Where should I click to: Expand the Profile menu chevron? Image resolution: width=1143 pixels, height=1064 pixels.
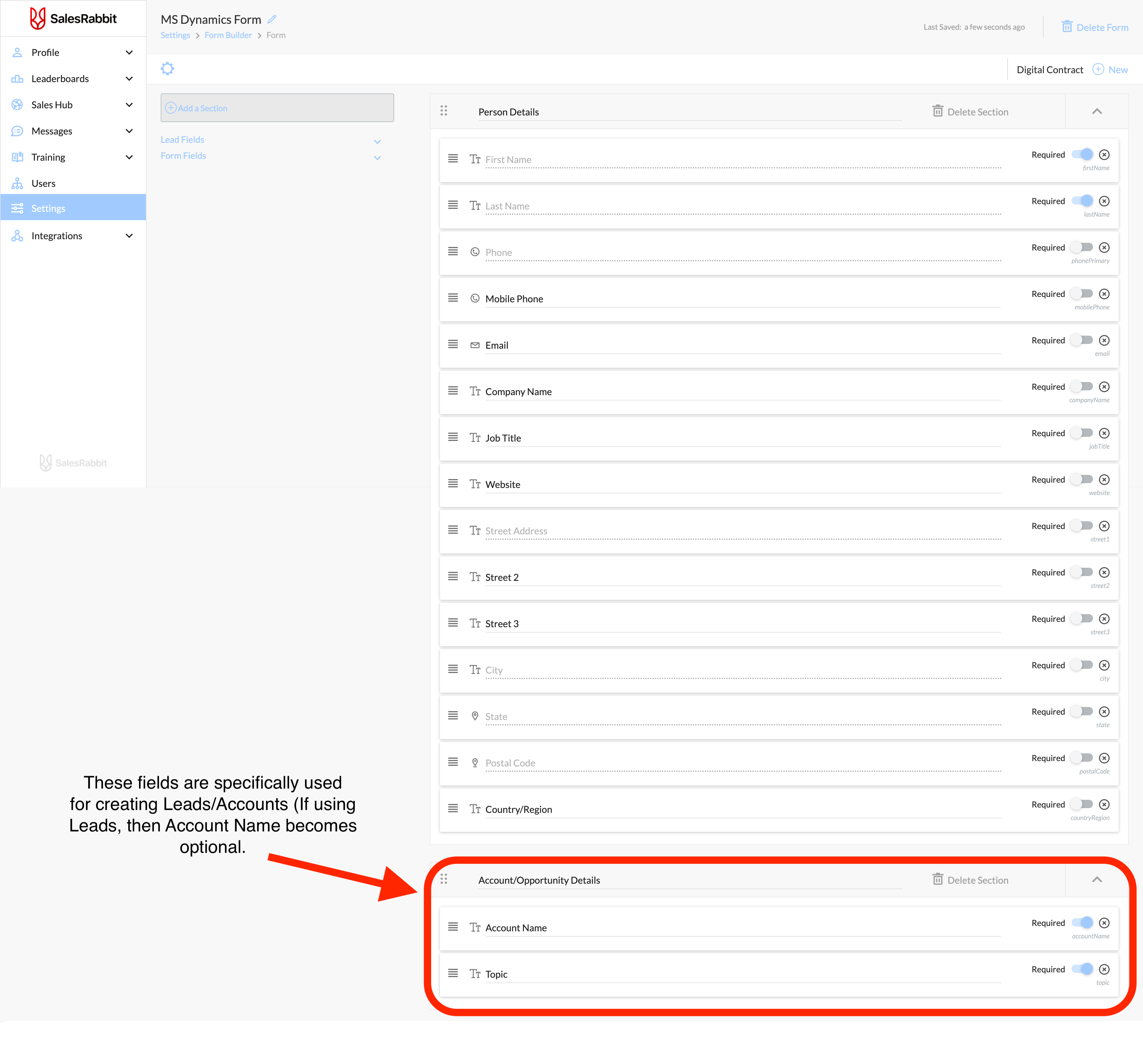click(129, 52)
